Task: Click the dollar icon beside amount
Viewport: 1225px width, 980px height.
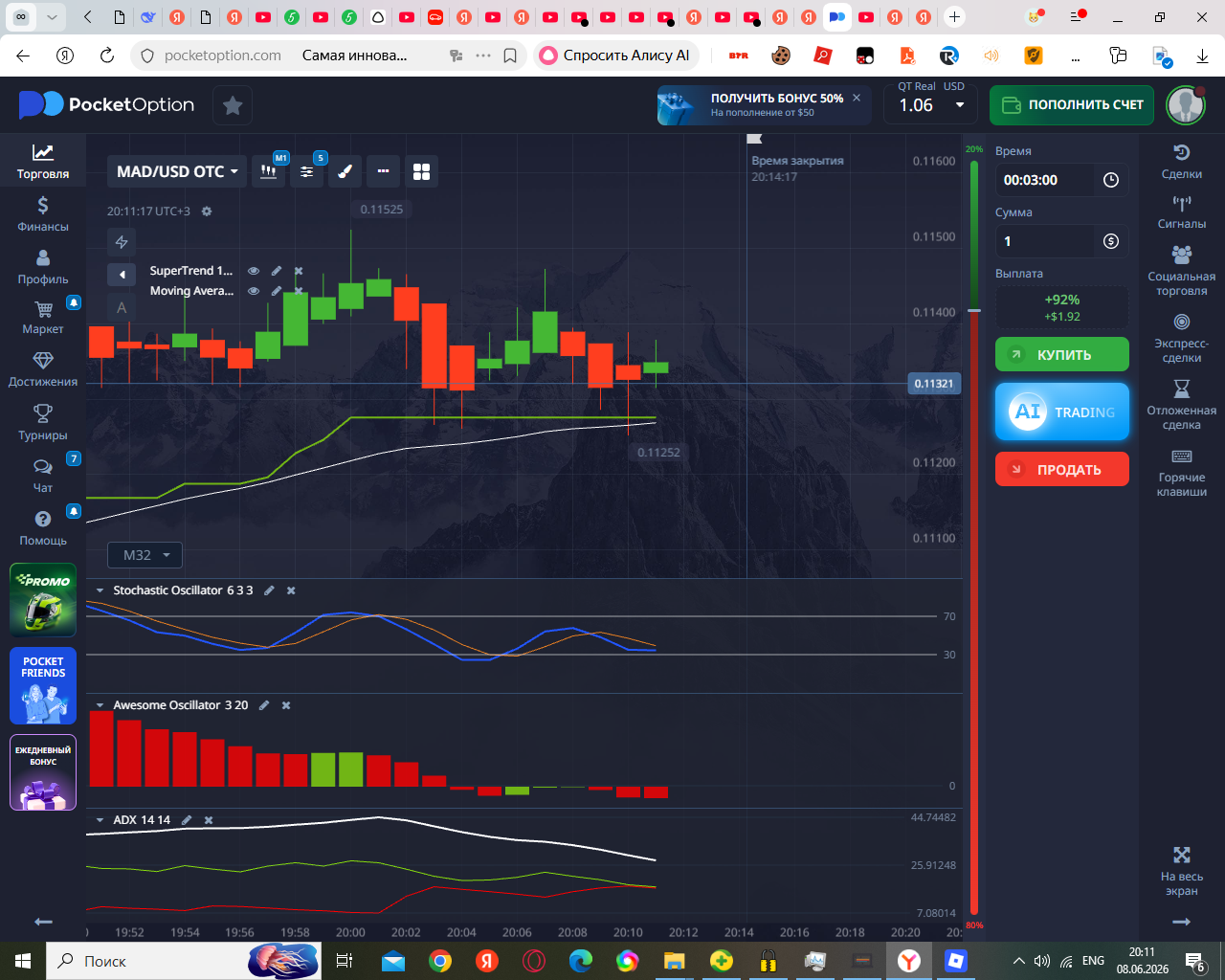Action: click(1111, 241)
